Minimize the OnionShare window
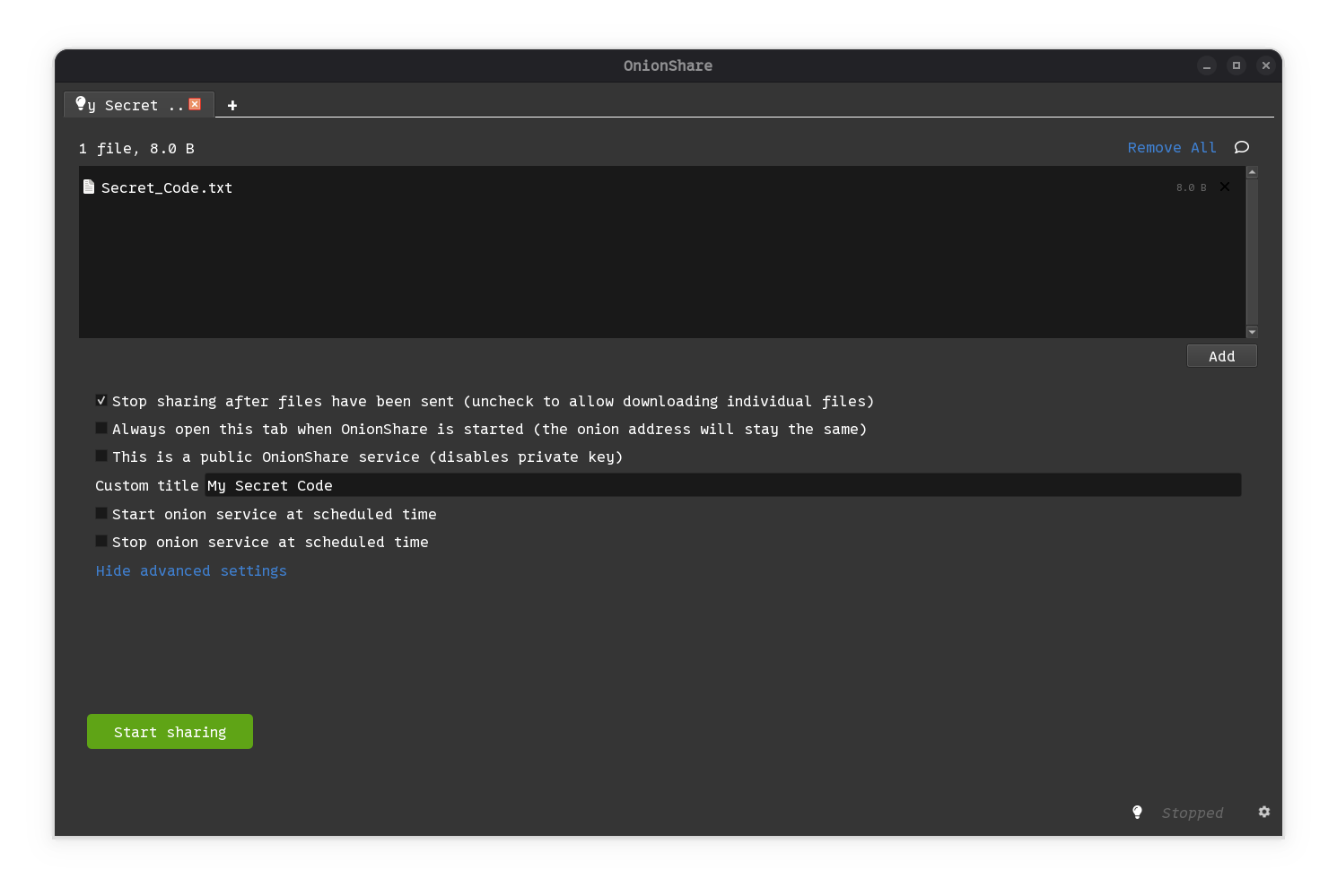Image resolution: width=1337 pixels, height=896 pixels. tap(1206, 65)
